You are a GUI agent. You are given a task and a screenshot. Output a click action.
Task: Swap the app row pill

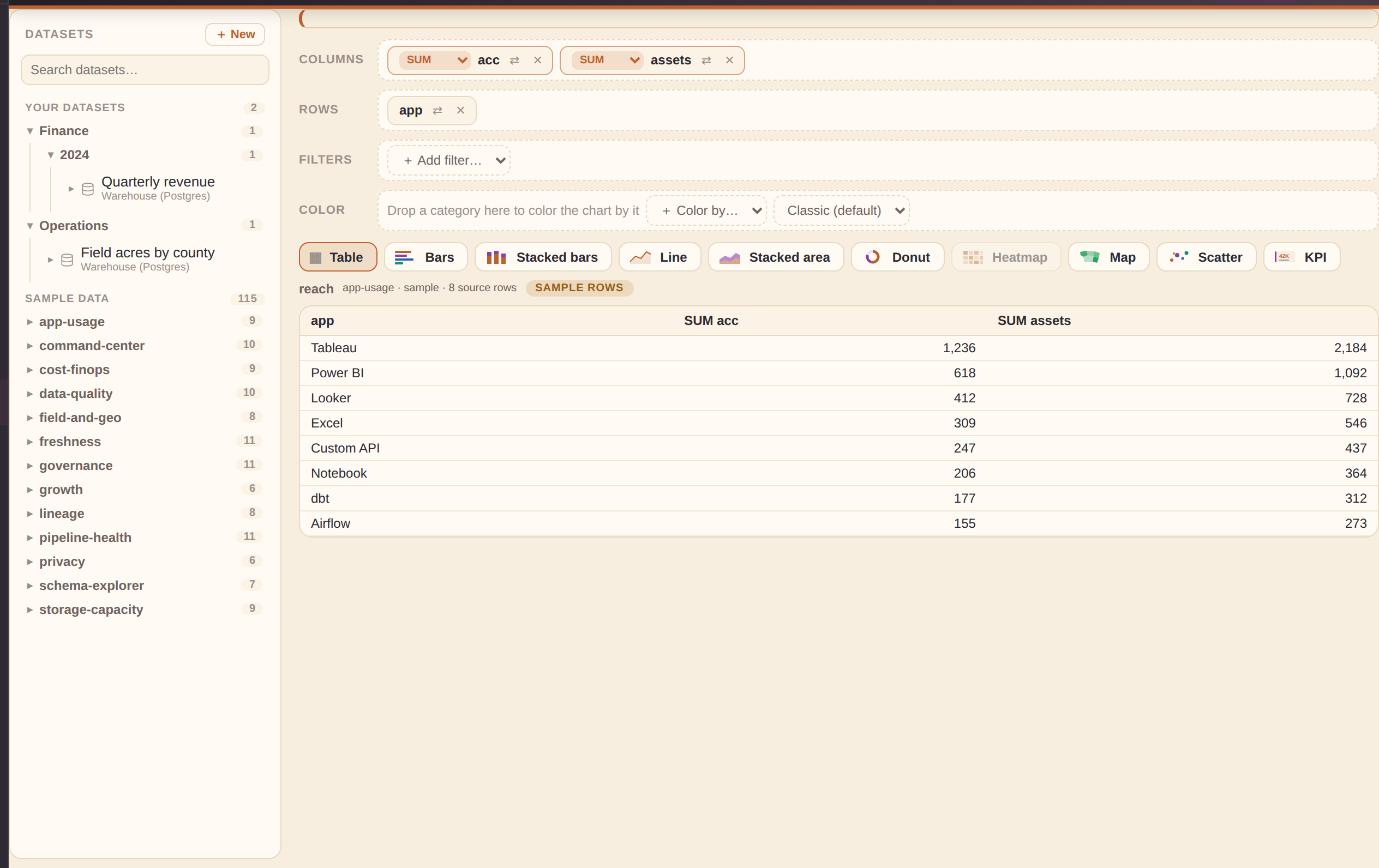click(x=437, y=111)
